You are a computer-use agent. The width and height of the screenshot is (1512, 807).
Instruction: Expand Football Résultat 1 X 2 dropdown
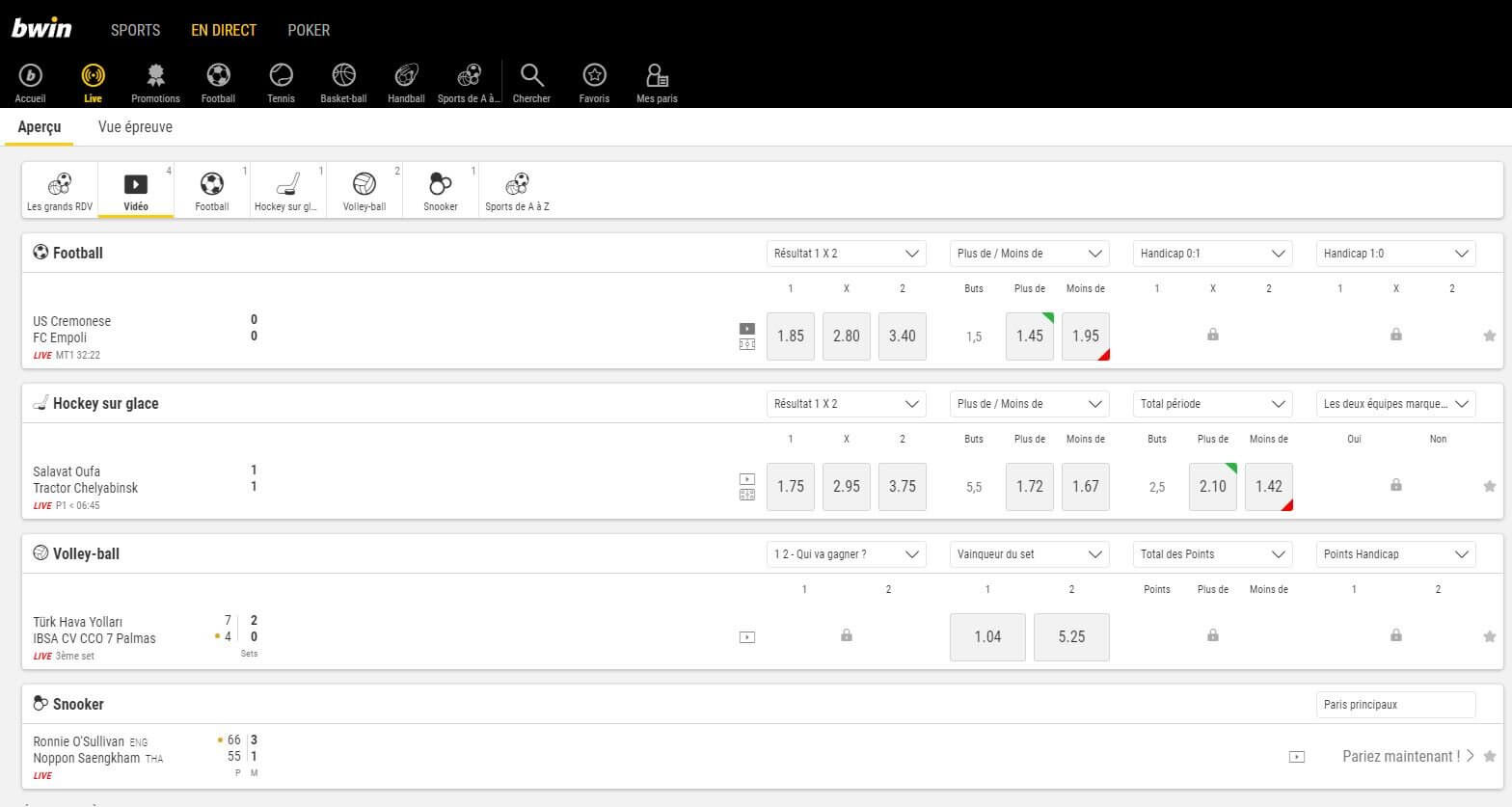847,254
